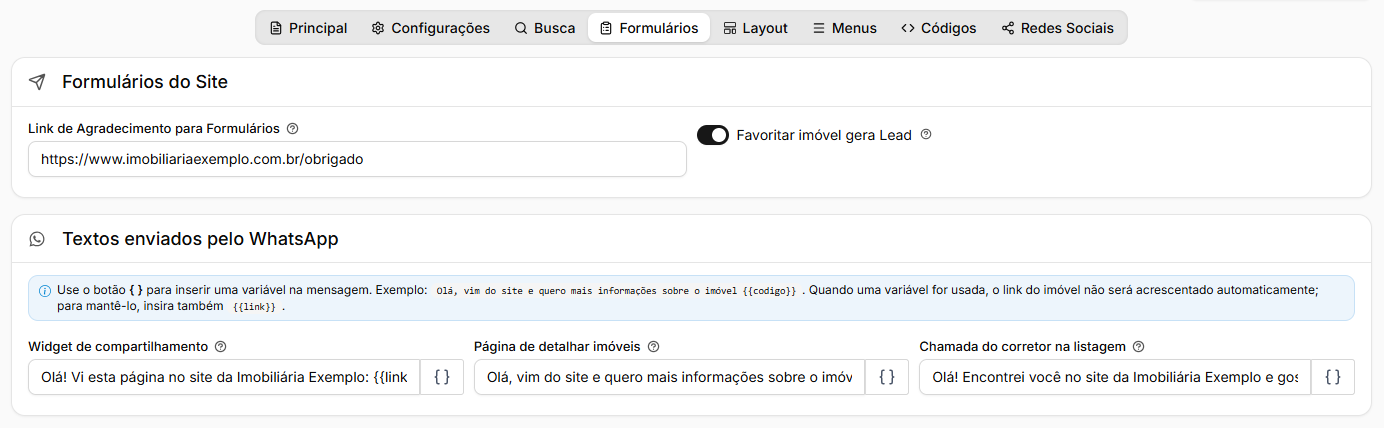
Task: Insert variable in Chamada do corretor field
Action: (1333, 377)
